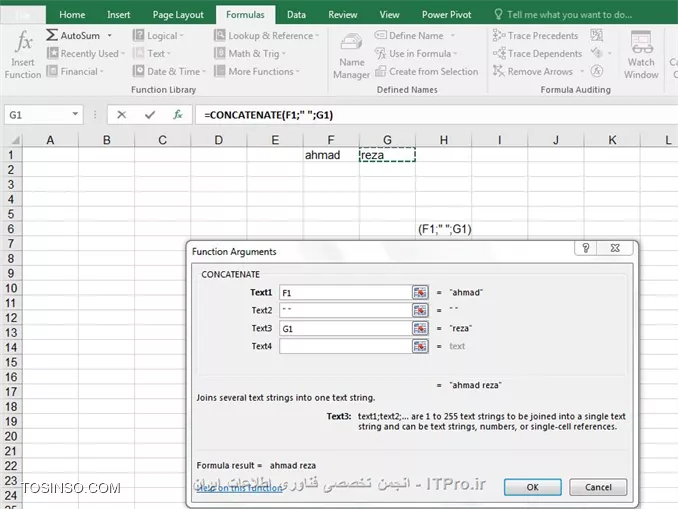Confirm formula entry with the checkmark icon
Image resolution: width=678 pixels, height=509 pixels.
click(150, 115)
